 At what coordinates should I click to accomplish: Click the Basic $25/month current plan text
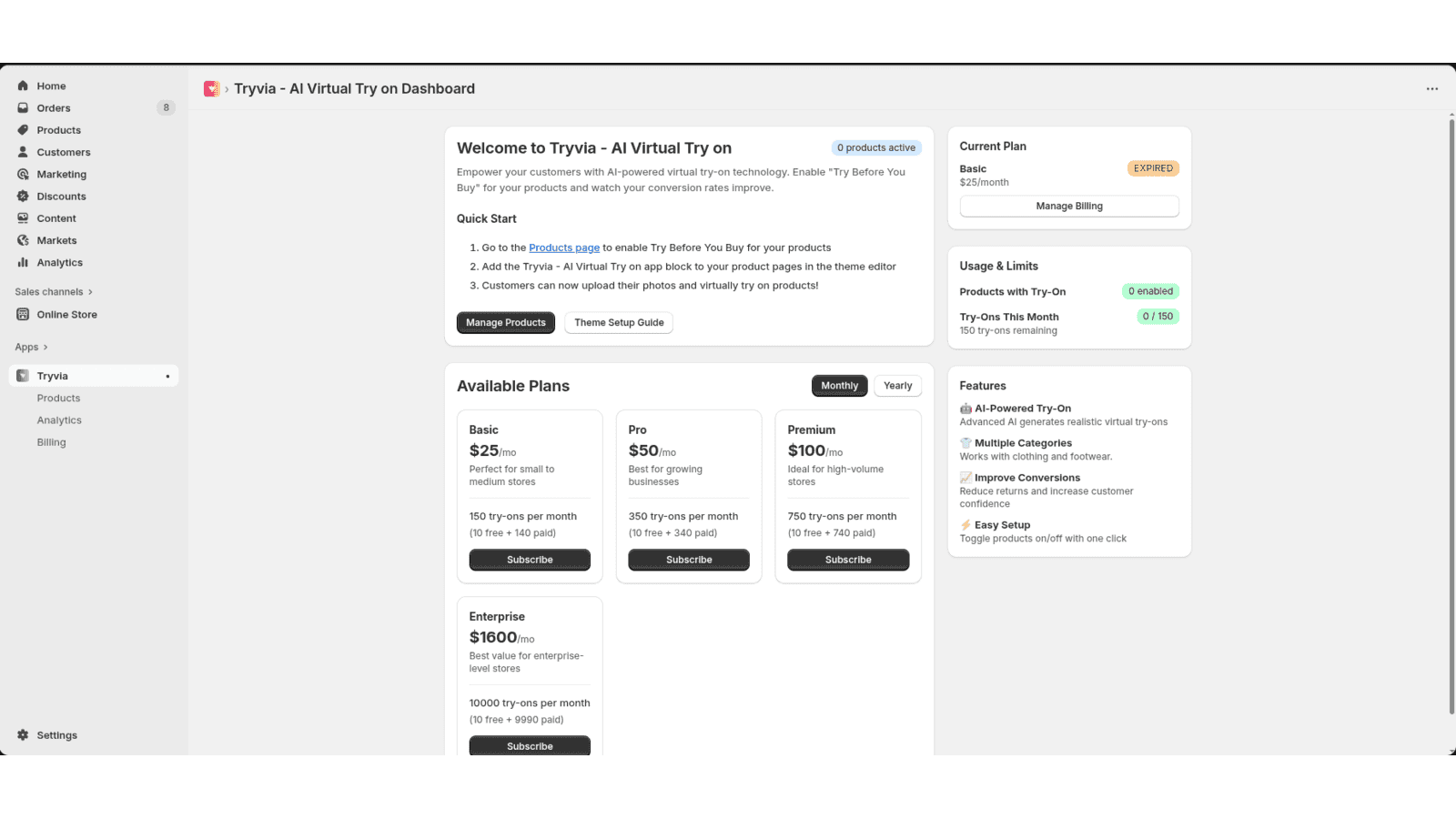coord(985,176)
